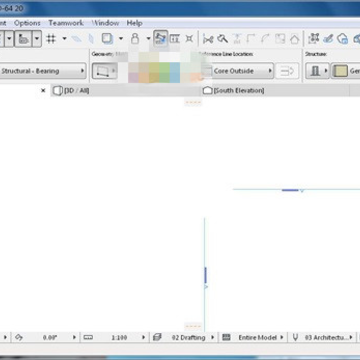
Task: Click the orientation angle icon in status bar
Action: point(19,337)
